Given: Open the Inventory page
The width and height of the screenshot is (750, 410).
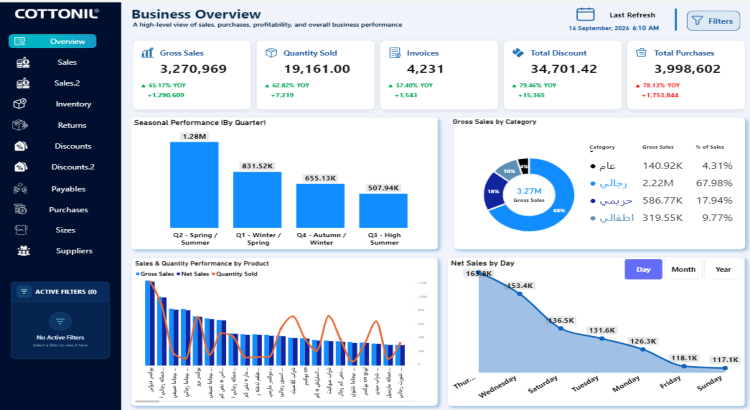Looking at the screenshot, I should (73, 104).
